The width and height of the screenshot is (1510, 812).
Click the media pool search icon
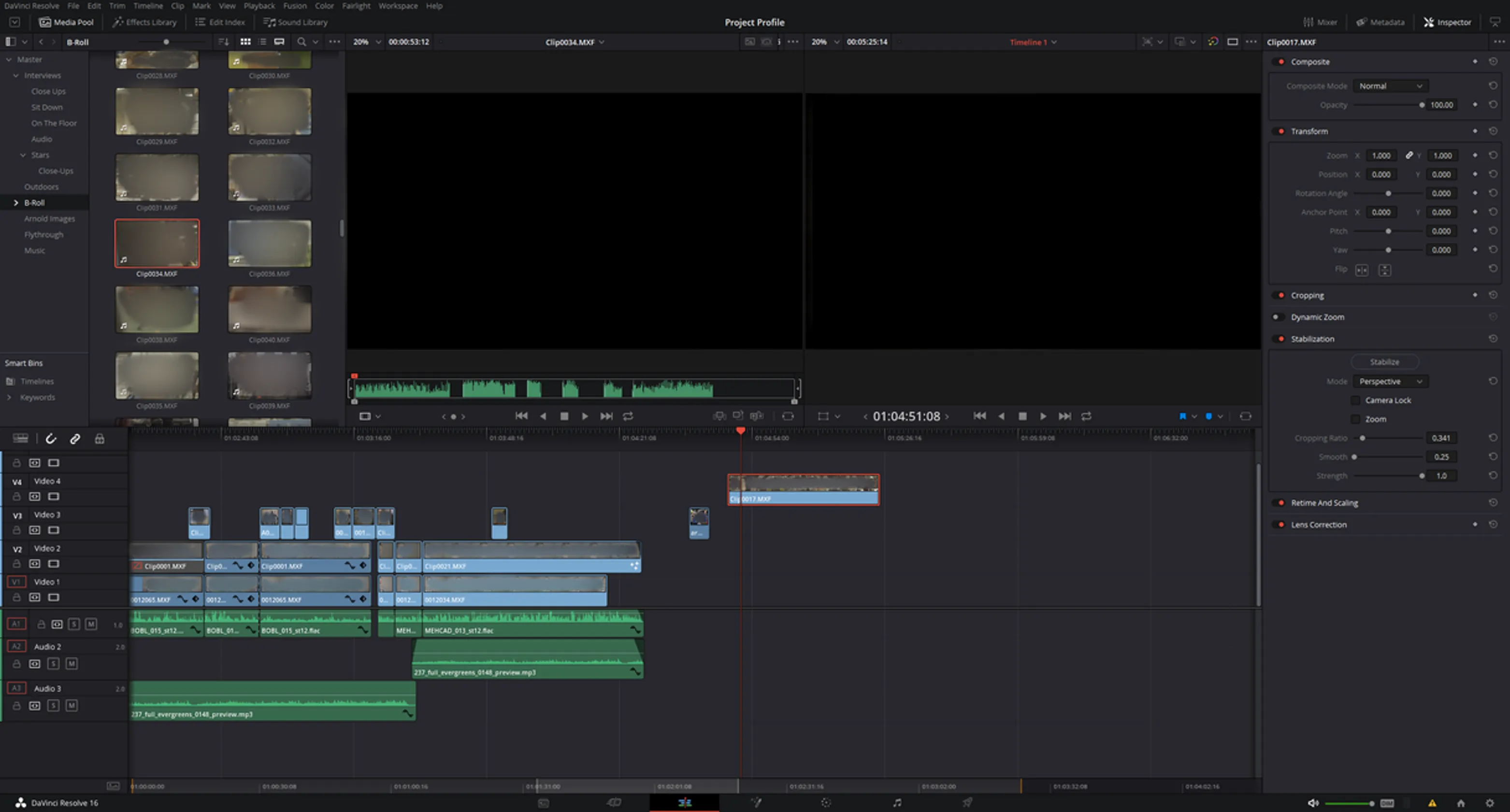pyautogui.click(x=302, y=42)
